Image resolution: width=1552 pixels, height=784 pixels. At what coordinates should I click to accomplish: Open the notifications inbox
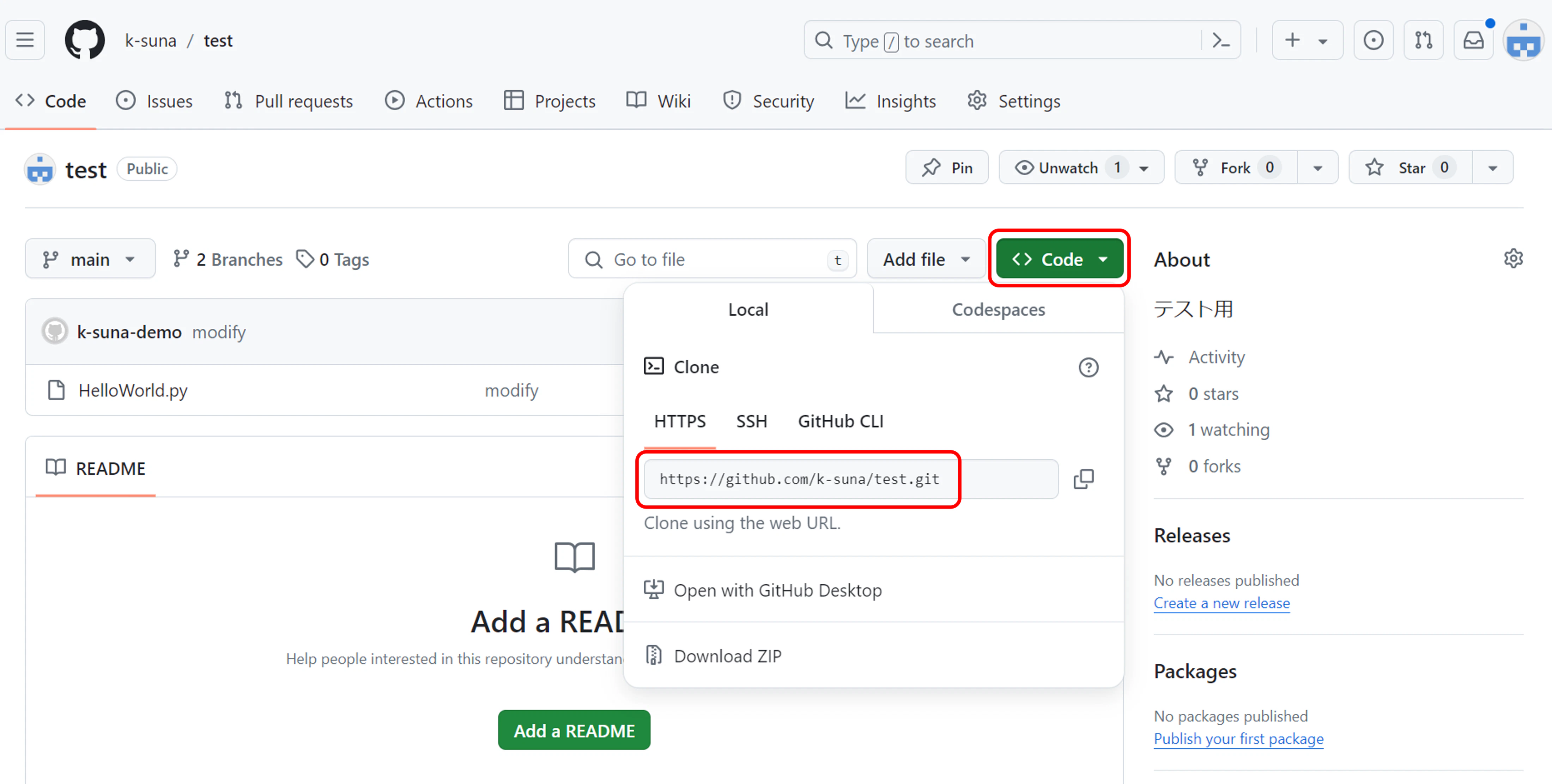pos(1473,40)
